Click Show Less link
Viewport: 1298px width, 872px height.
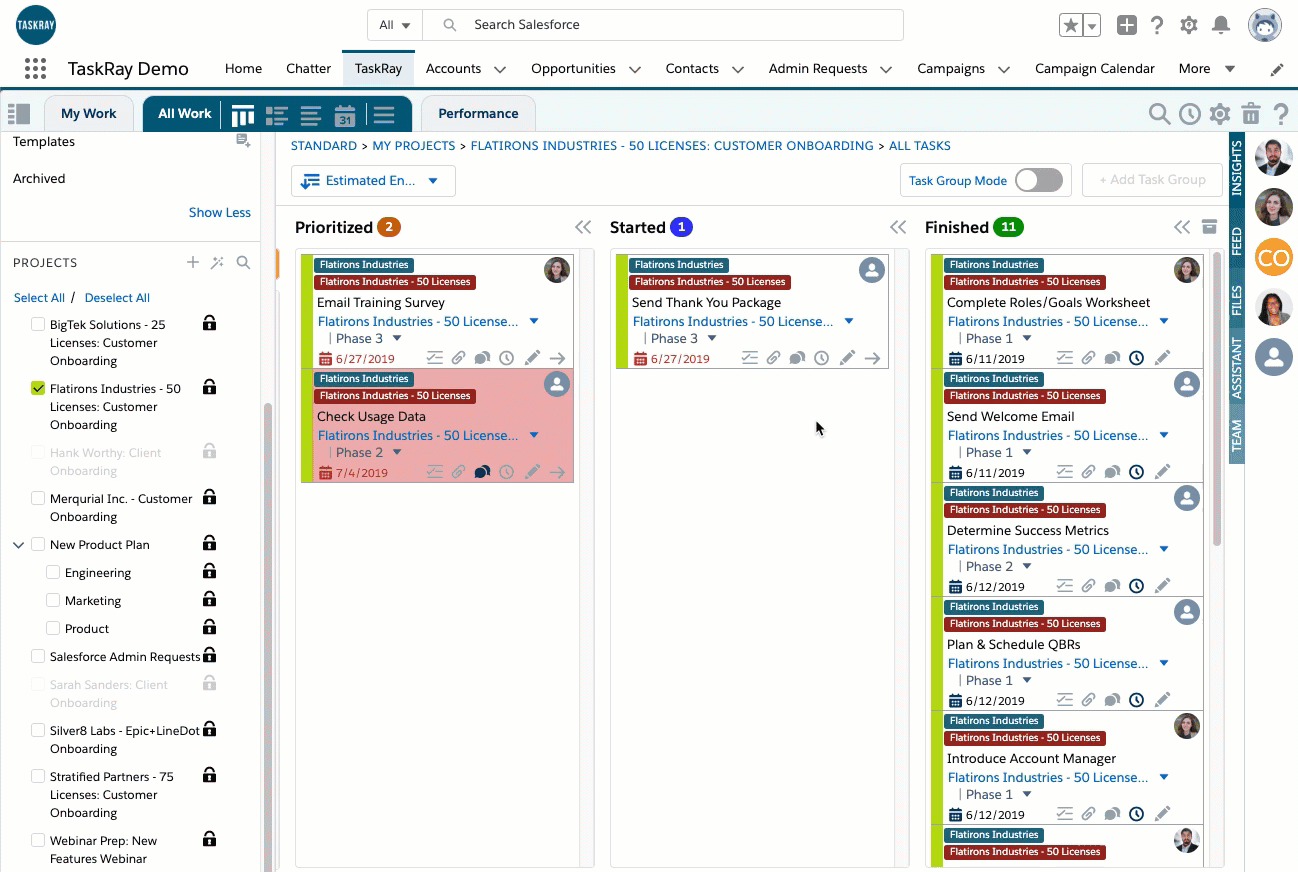tap(219, 212)
